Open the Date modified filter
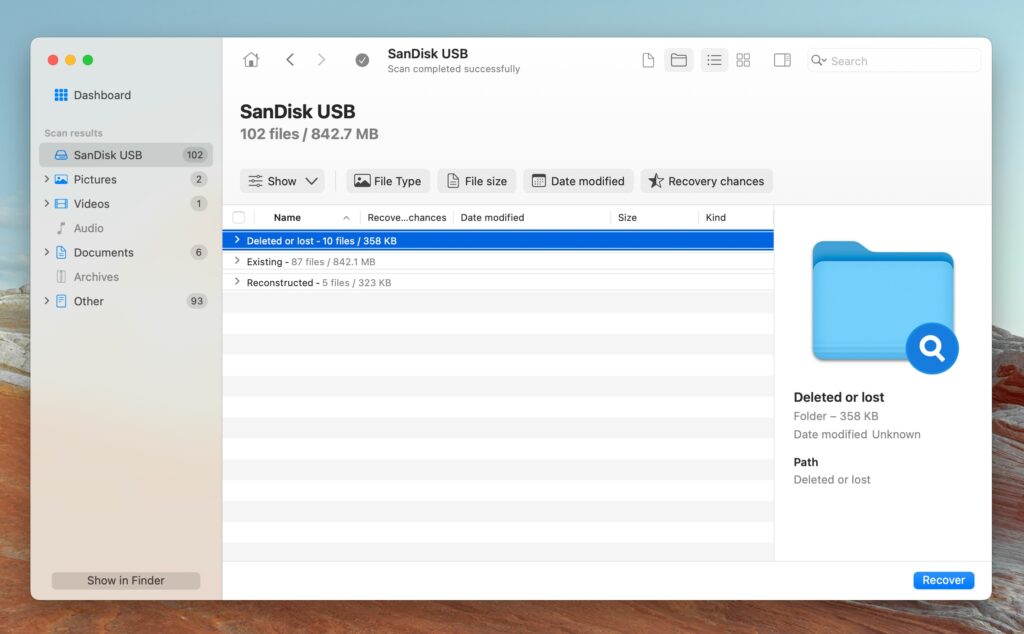The width and height of the screenshot is (1024, 634). point(578,181)
